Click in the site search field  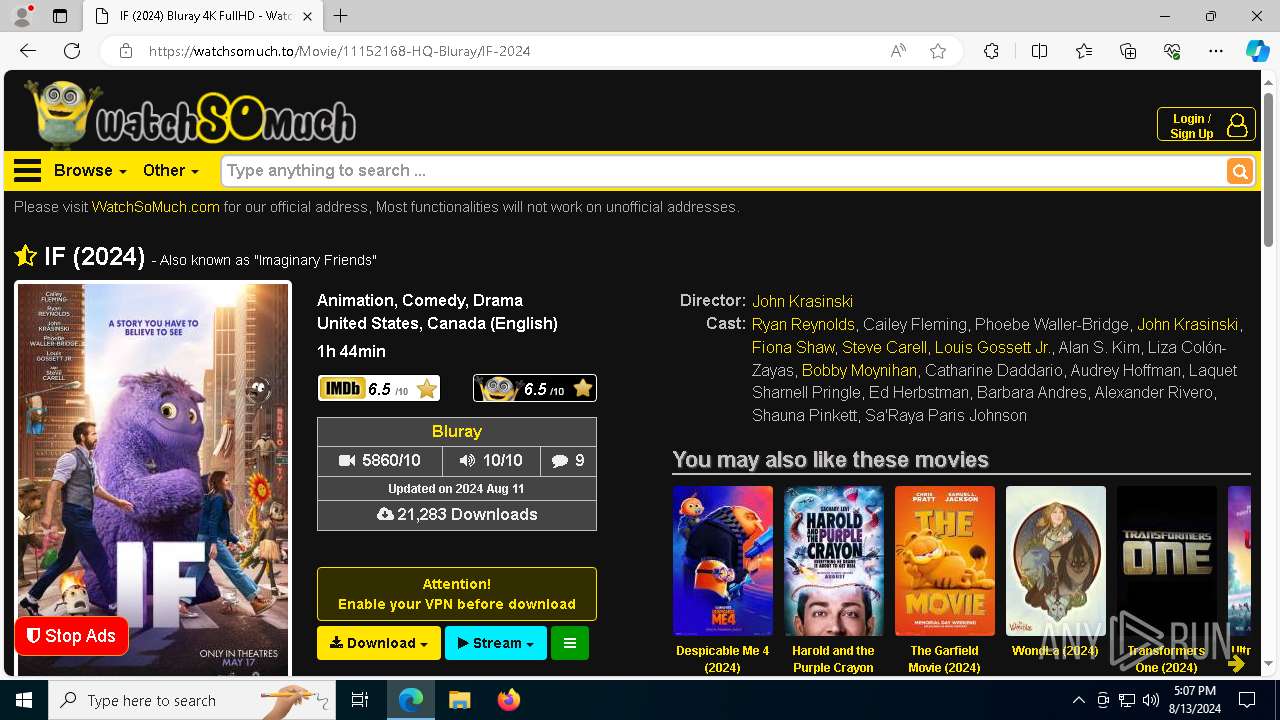[723, 171]
